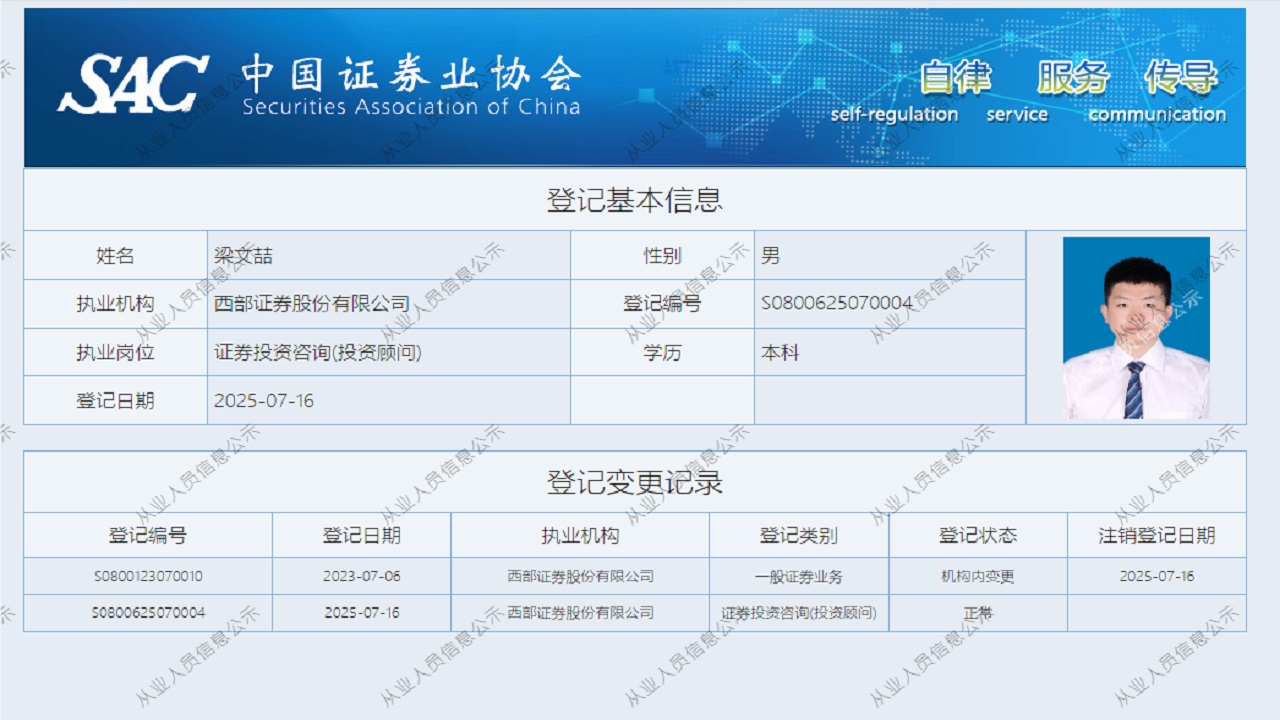Open the registrant's ID photo
Viewport: 1280px width, 720px height.
pos(1136,328)
